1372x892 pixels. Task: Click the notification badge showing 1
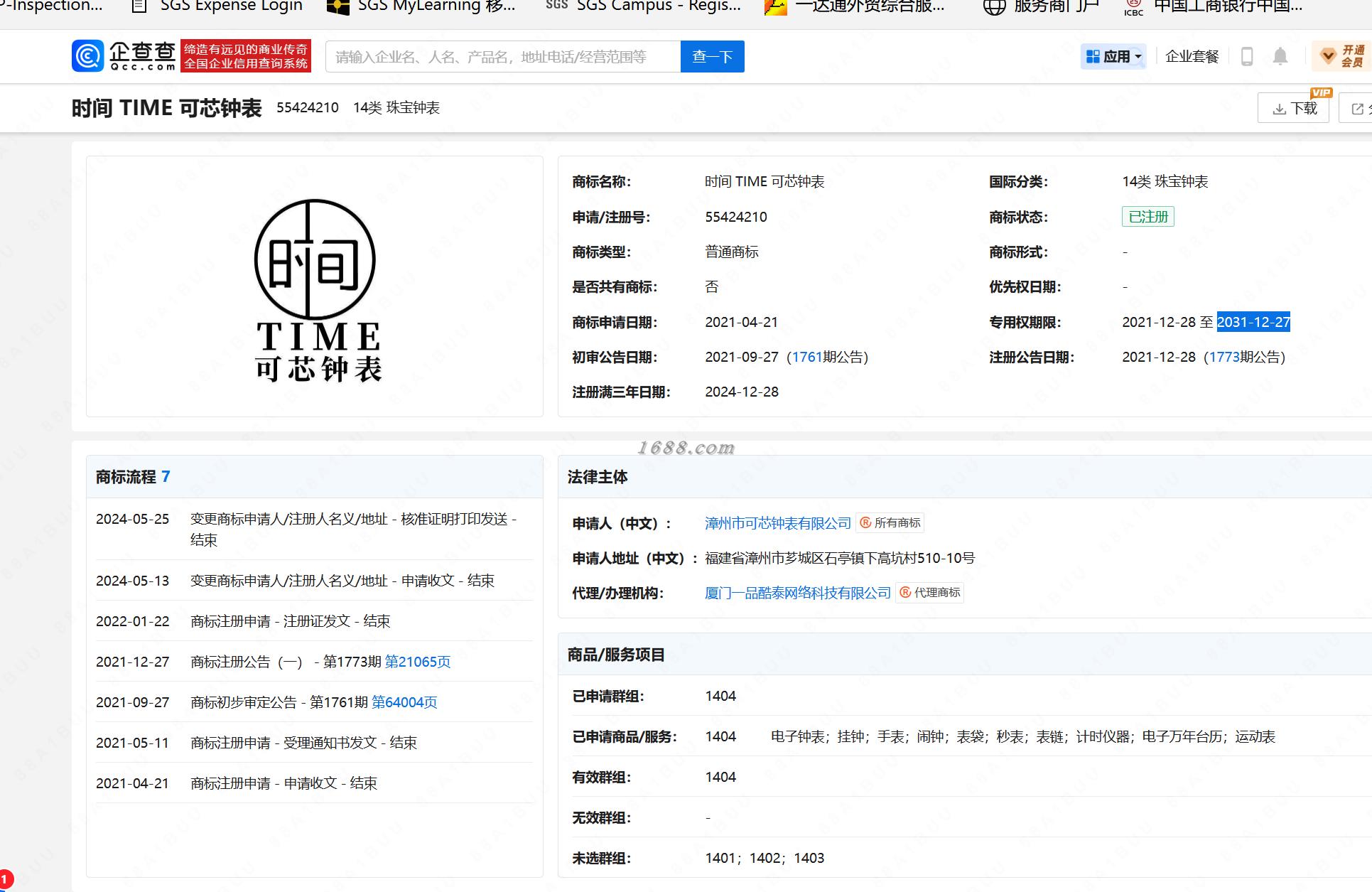click(x=6, y=880)
